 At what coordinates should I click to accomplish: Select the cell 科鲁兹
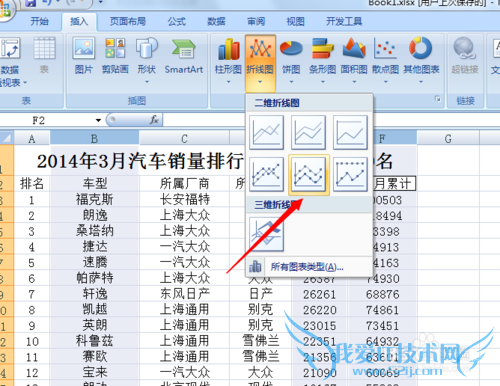coord(95,341)
